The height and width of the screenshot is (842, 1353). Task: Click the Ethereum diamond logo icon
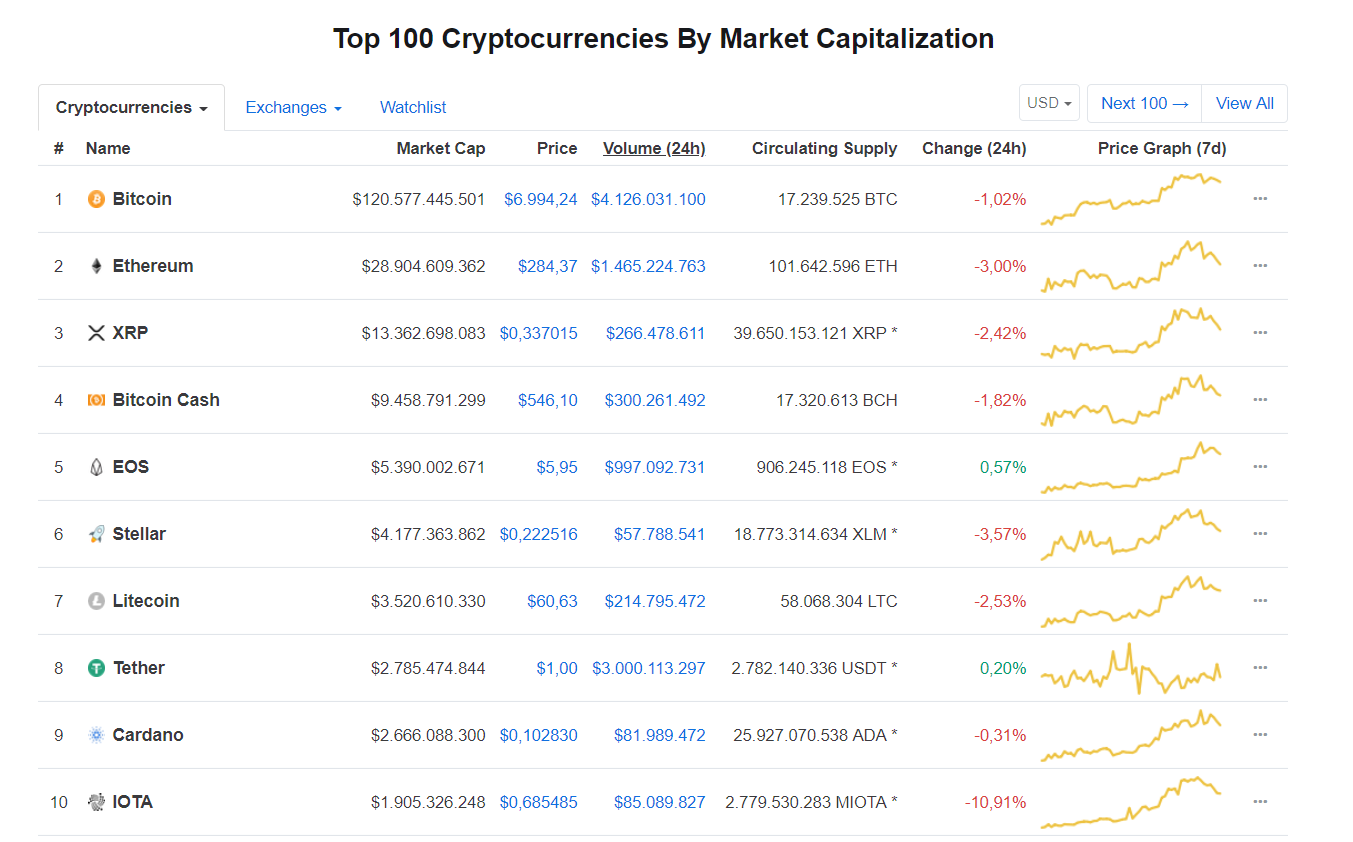pos(96,266)
